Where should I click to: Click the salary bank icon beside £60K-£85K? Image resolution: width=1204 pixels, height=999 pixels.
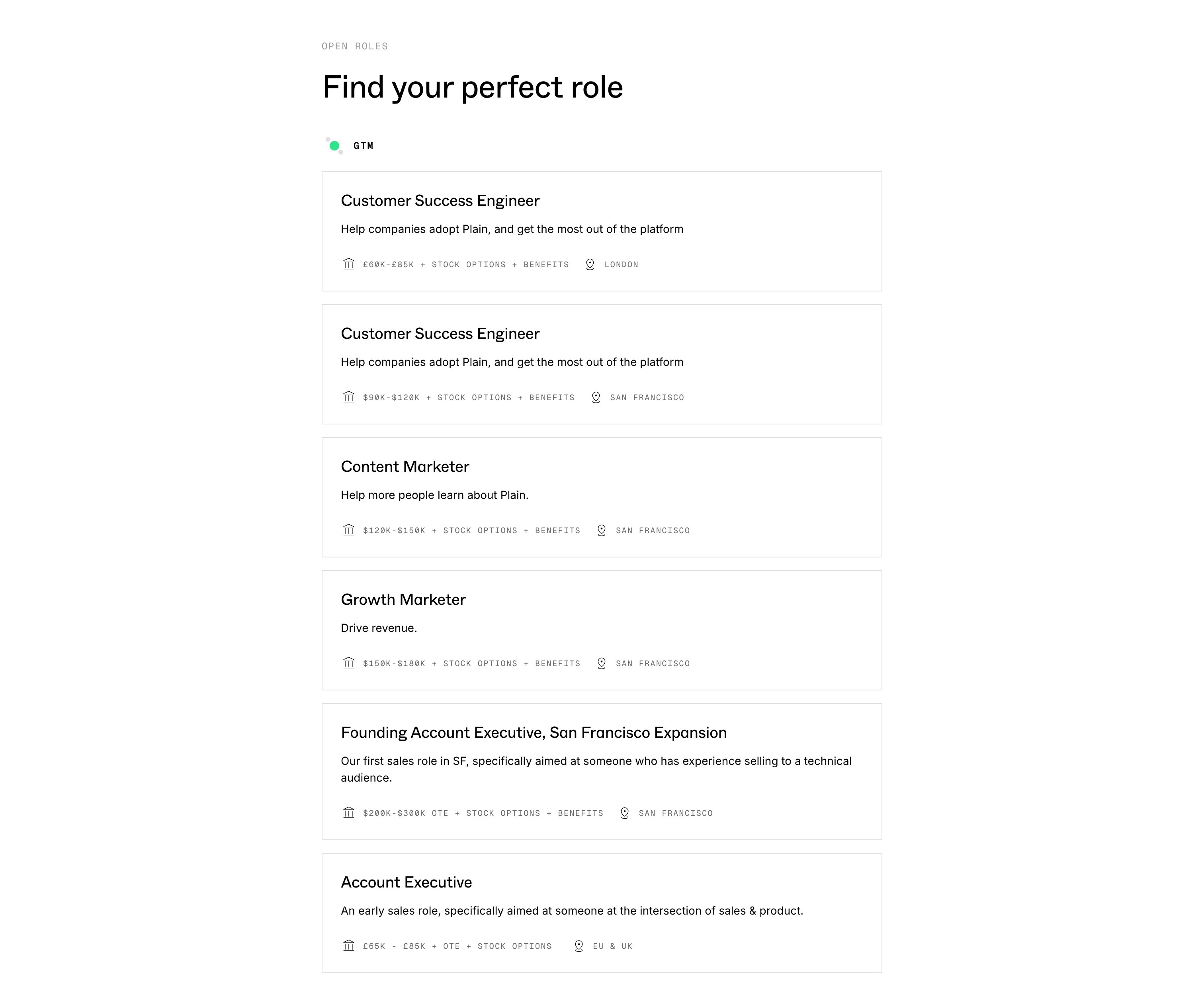point(349,264)
